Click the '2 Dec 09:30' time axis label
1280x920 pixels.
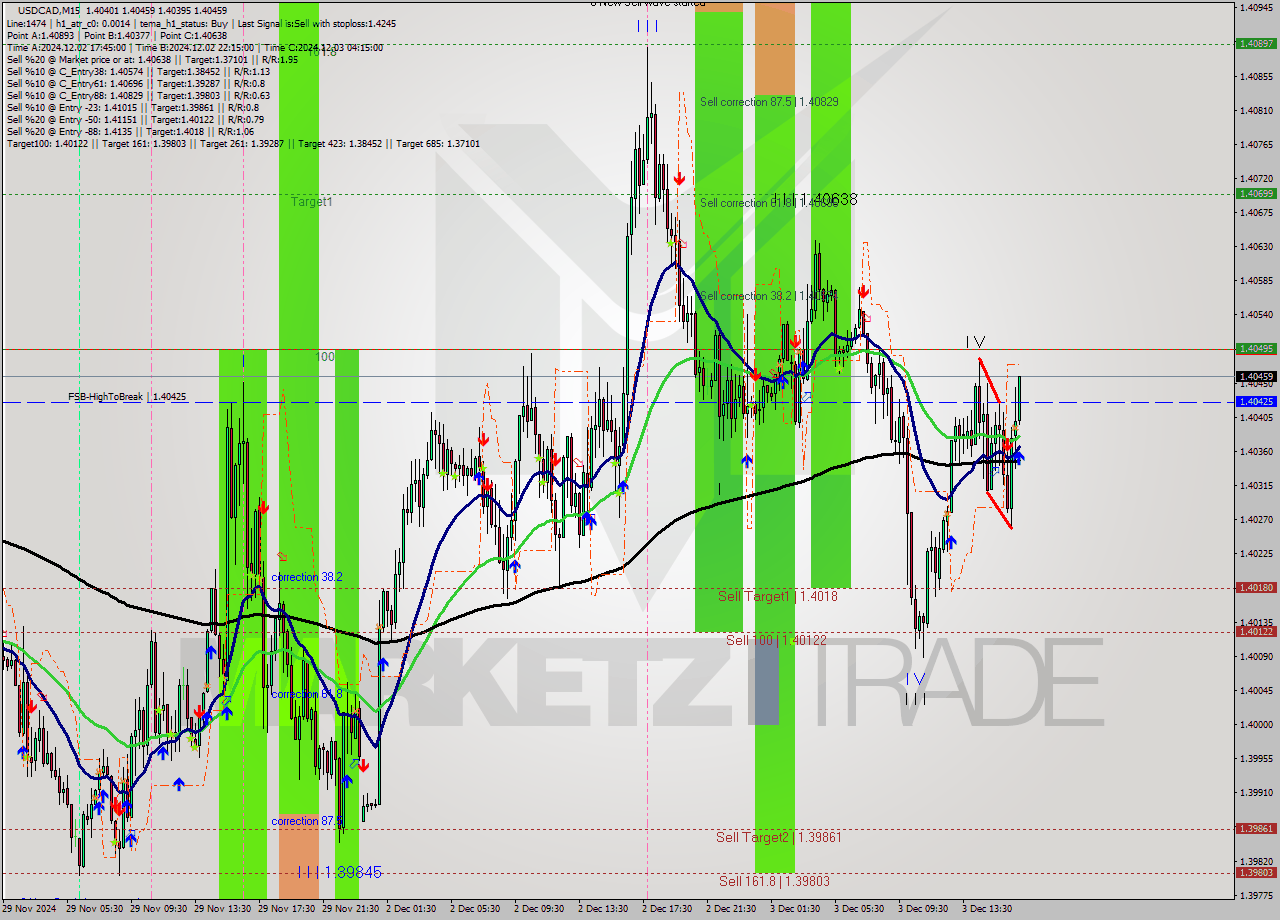click(539, 909)
